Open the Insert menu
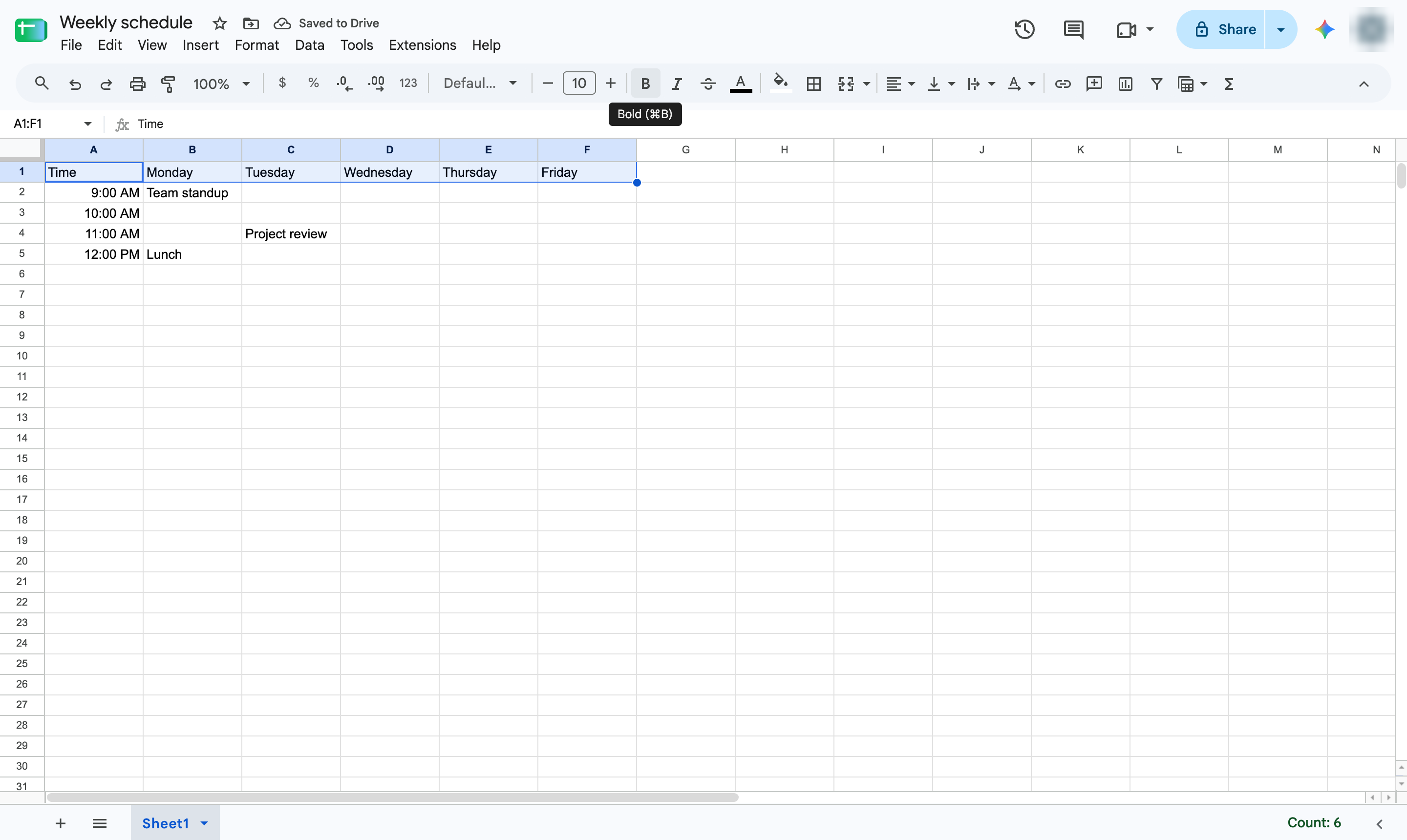1407x840 pixels. (200, 45)
